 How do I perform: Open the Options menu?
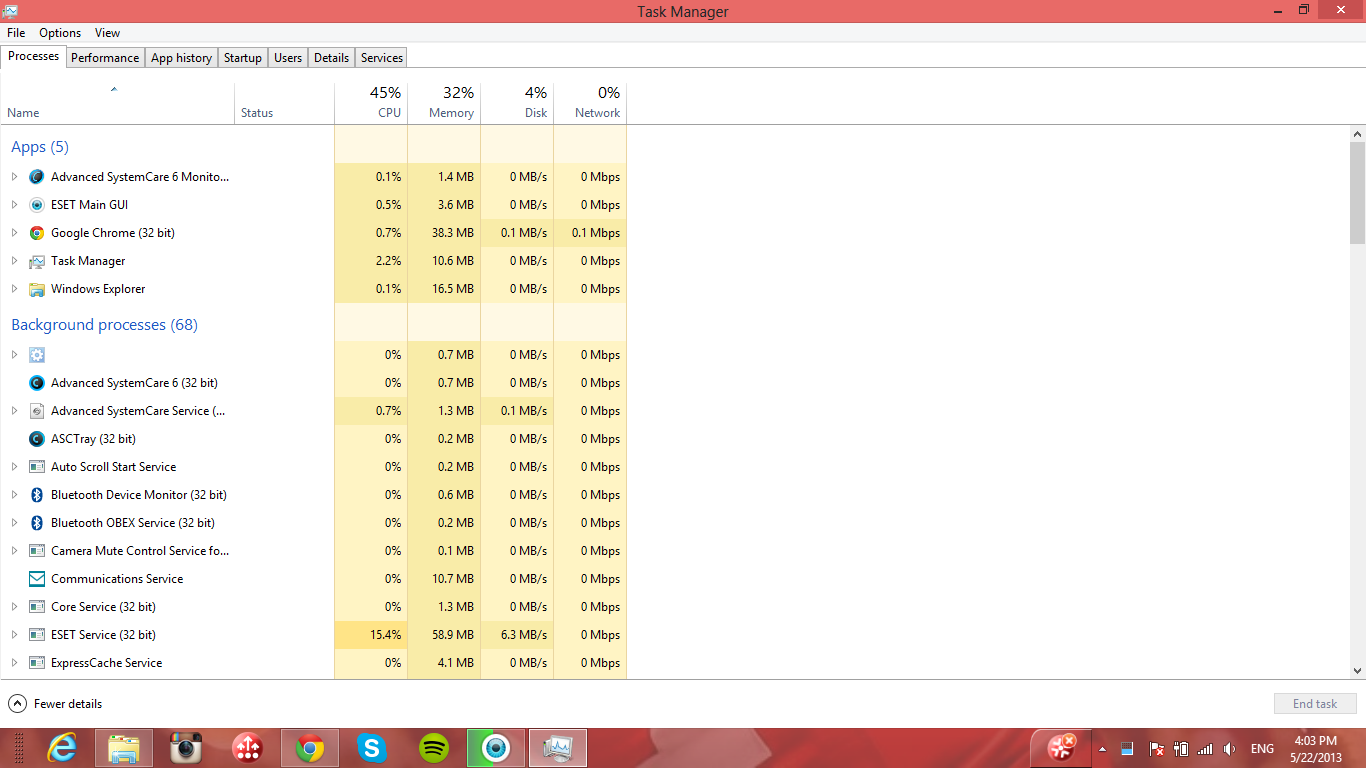(60, 33)
